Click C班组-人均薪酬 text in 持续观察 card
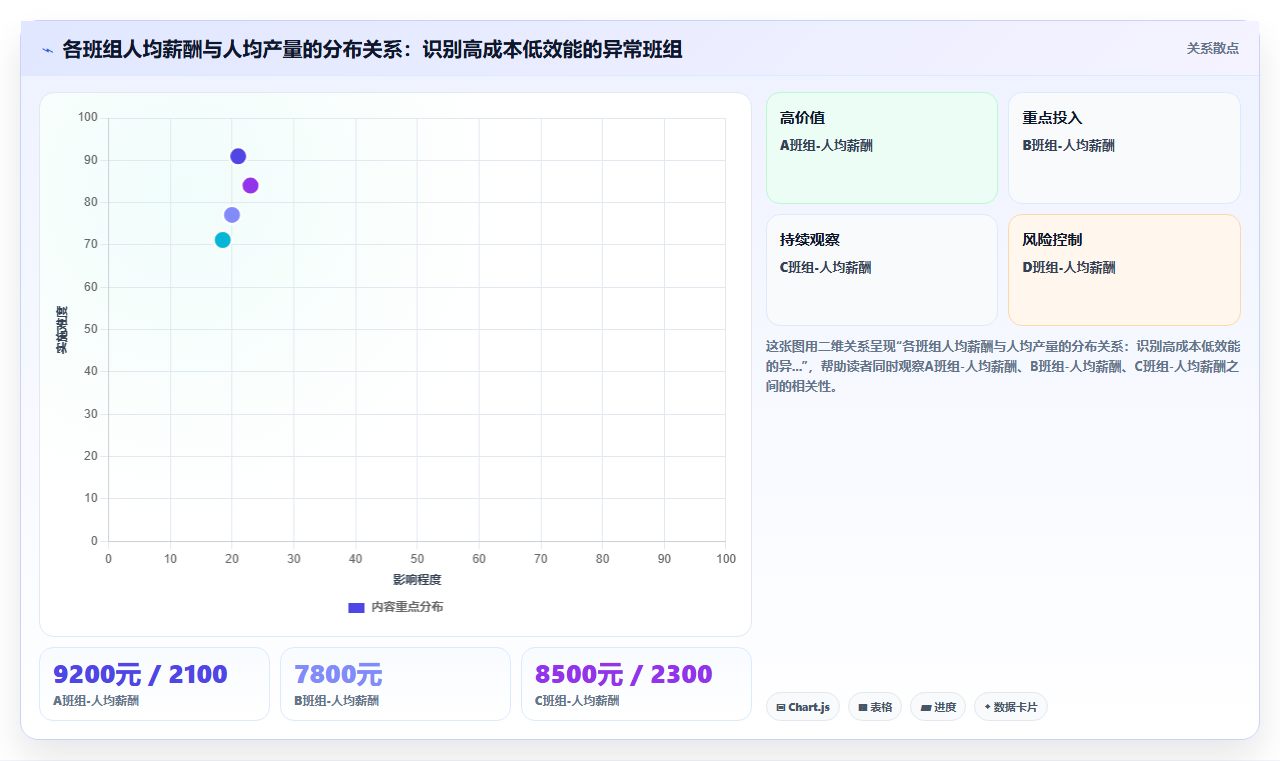1280x761 pixels. [x=826, y=268]
